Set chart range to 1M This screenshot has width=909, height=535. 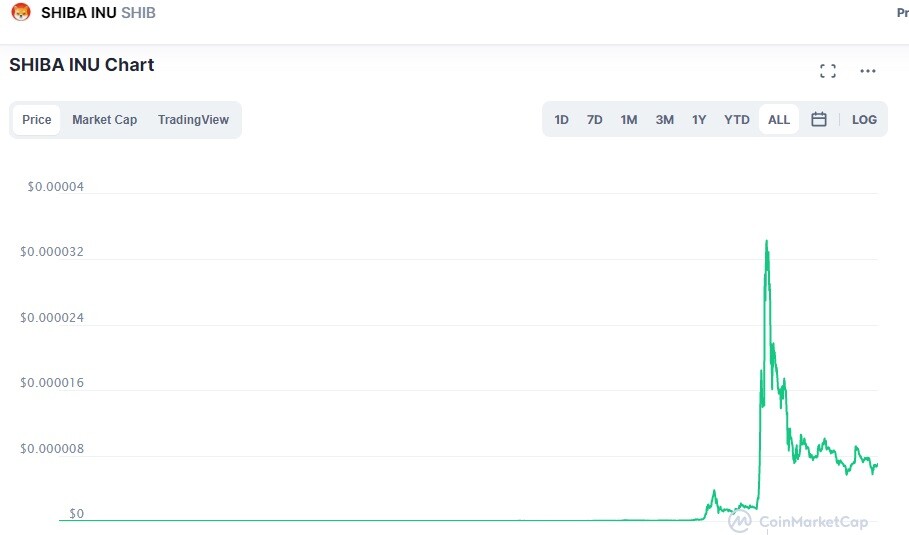[628, 119]
